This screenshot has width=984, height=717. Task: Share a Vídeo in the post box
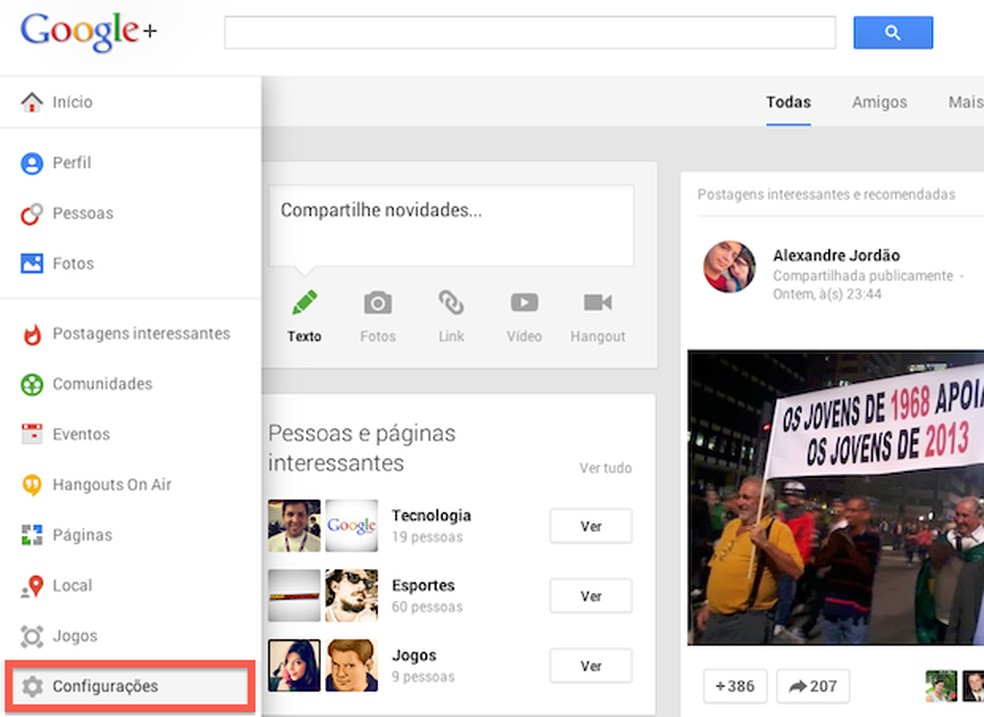tap(523, 315)
